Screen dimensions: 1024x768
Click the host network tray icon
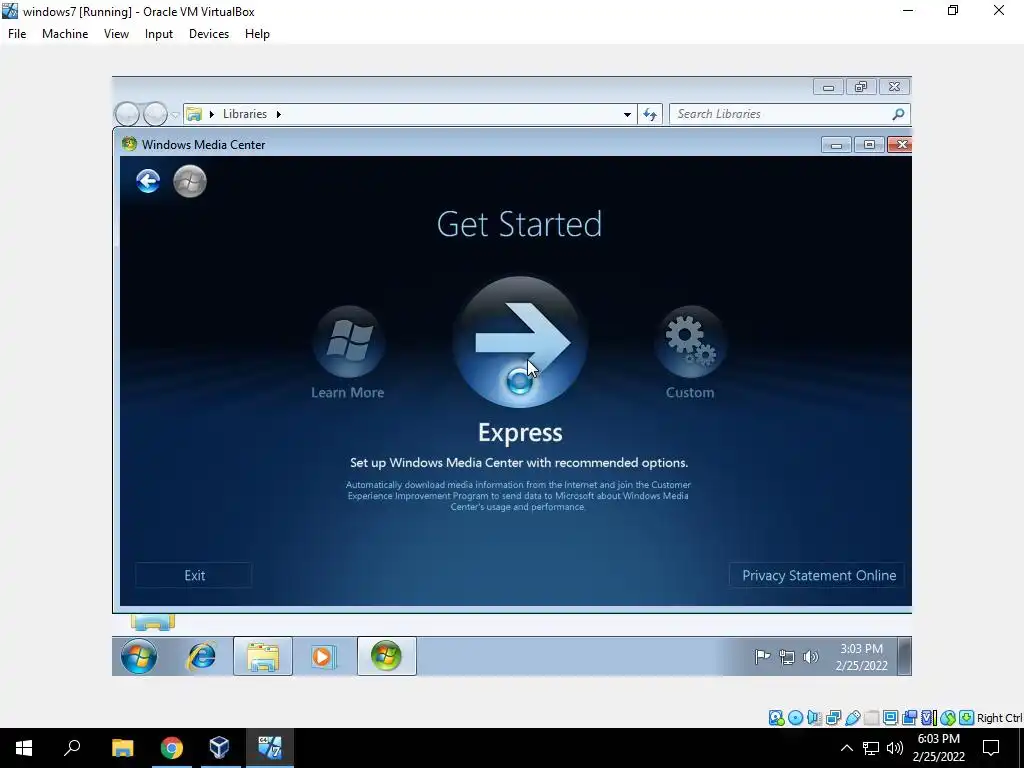tap(871, 748)
